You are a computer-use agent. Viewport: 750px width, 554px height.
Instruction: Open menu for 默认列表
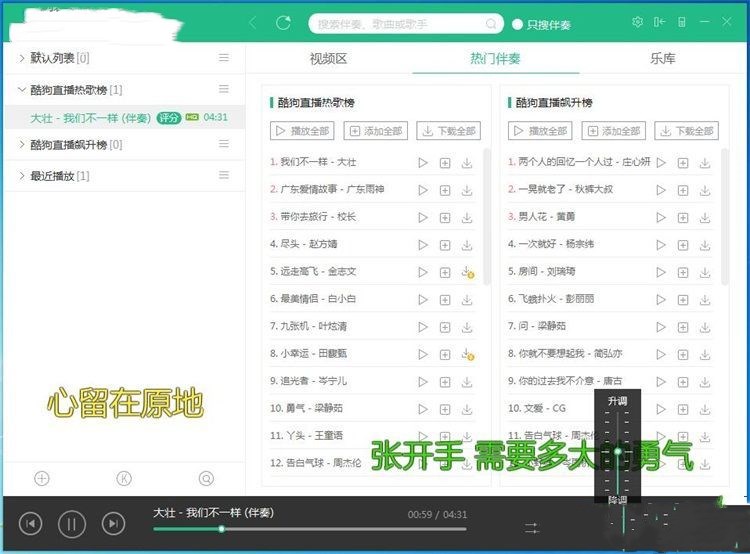(223, 58)
